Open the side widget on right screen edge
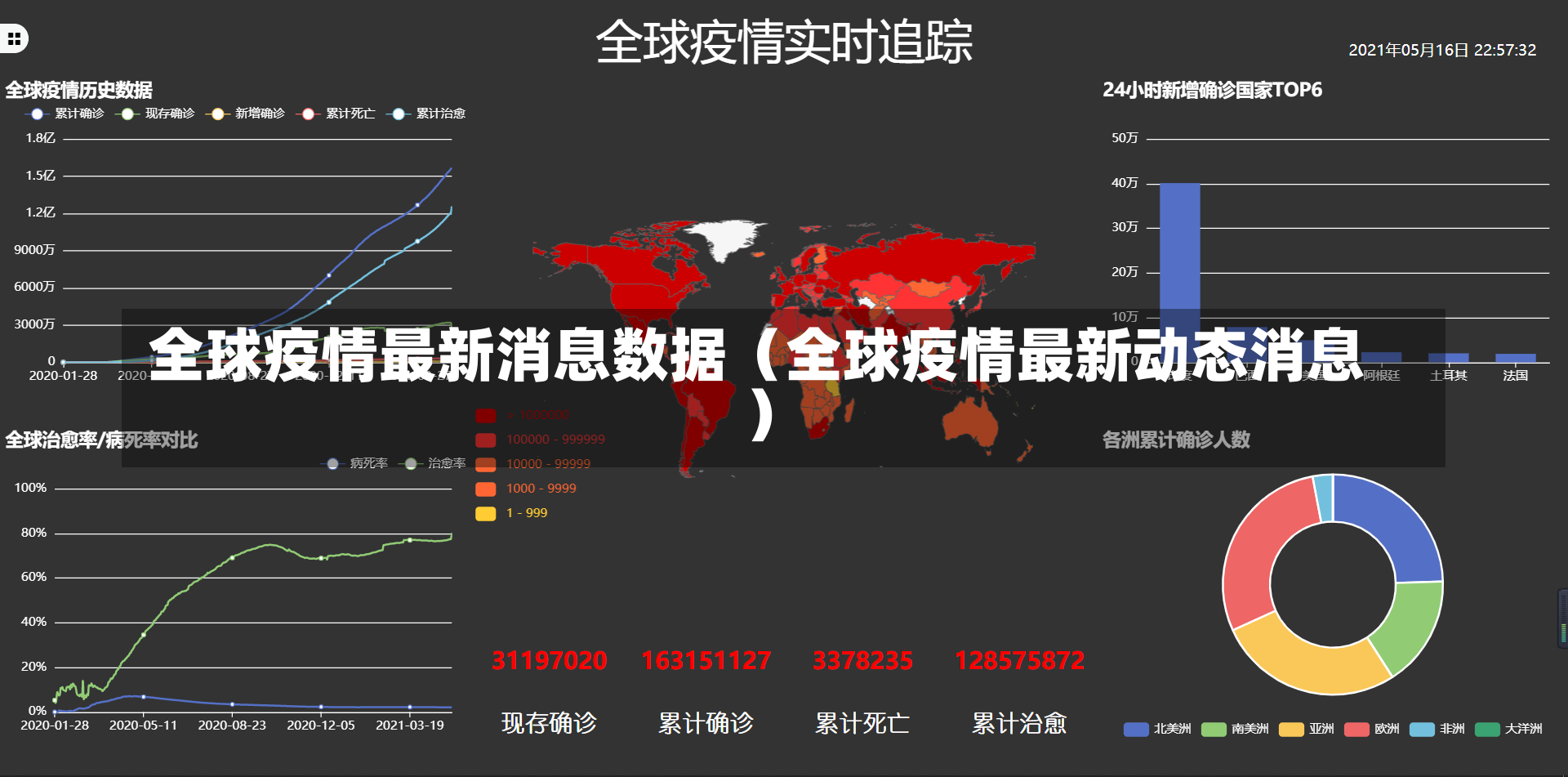1568x777 pixels. click(x=1562, y=618)
